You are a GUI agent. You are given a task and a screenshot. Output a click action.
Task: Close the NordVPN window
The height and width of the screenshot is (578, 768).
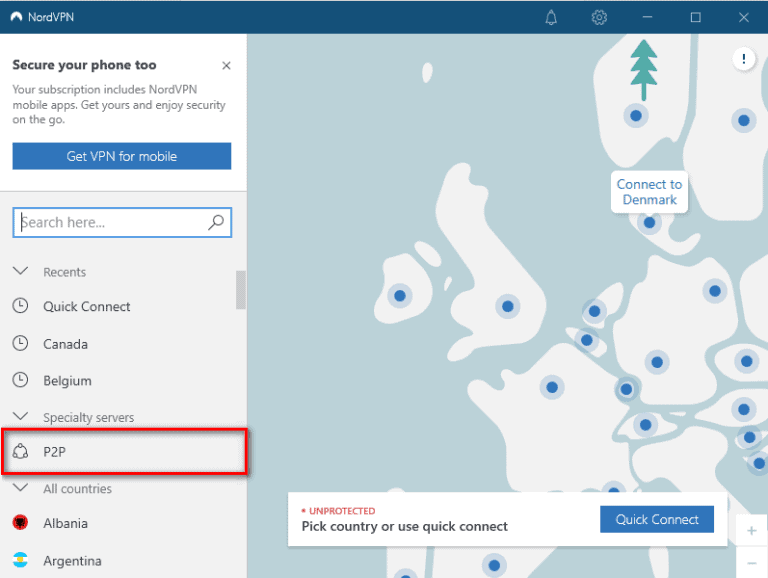coord(744,17)
